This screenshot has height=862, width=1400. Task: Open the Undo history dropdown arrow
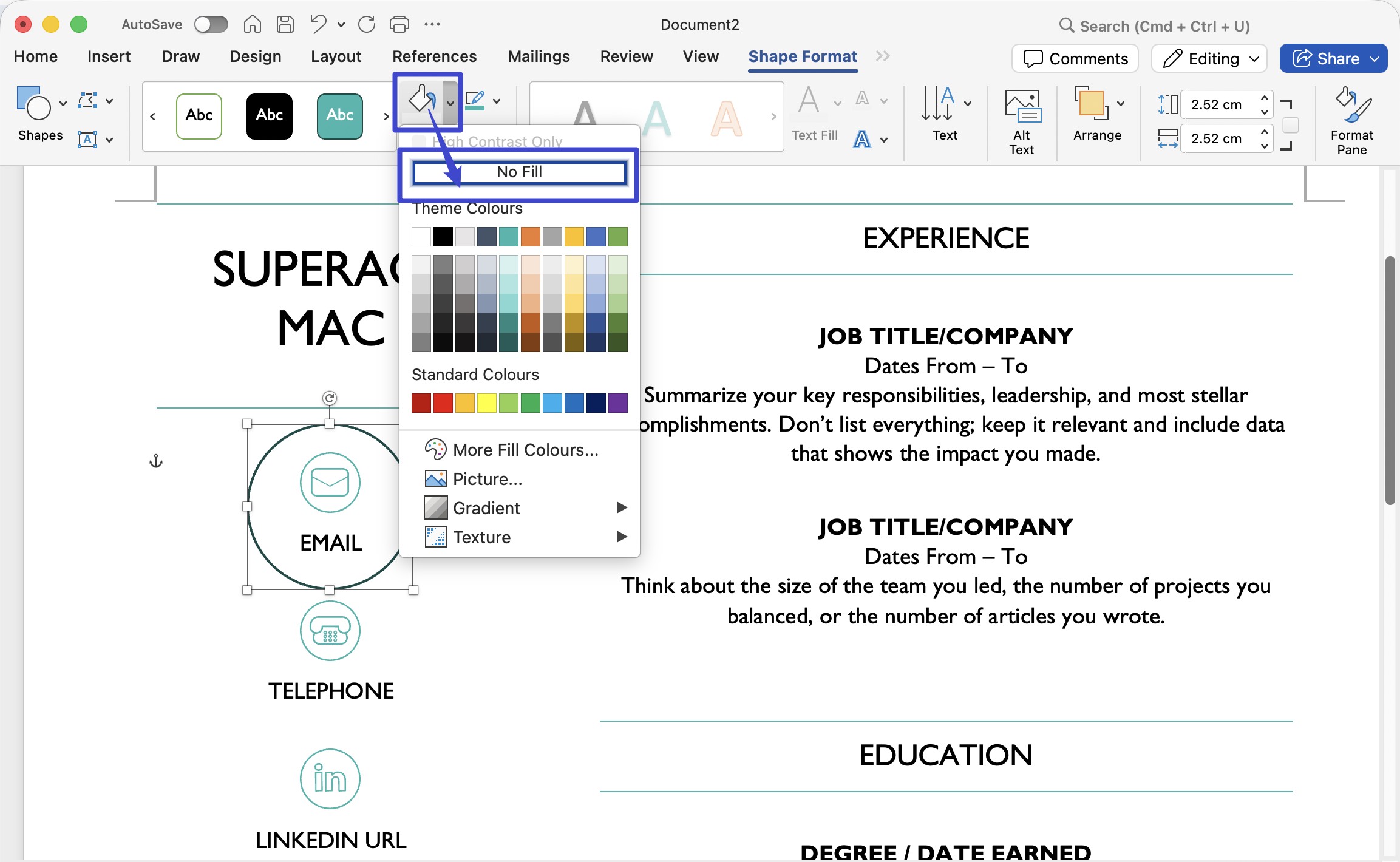341,24
